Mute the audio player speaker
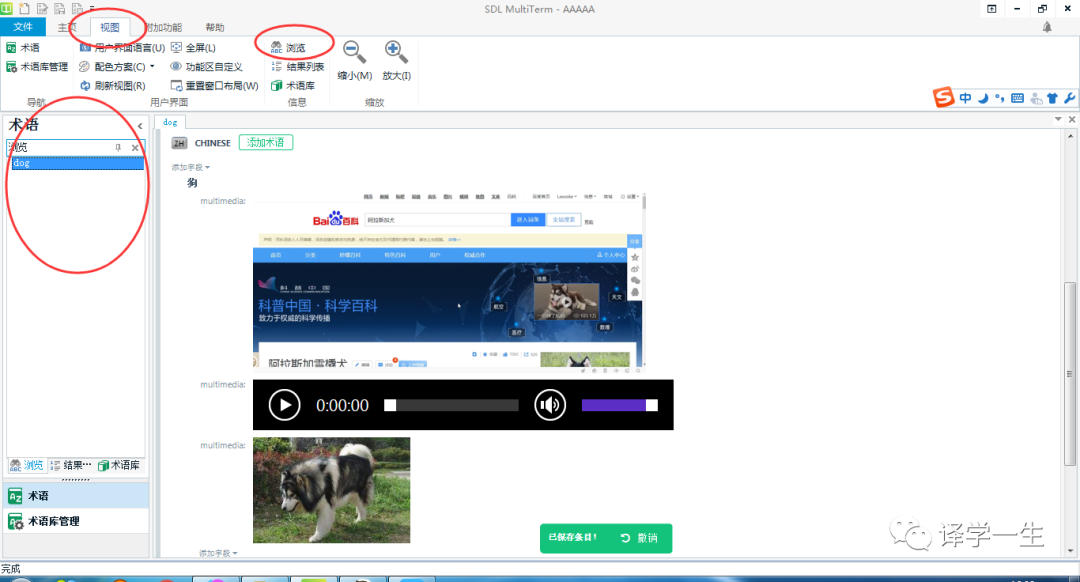This screenshot has width=1080, height=582. pyautogui.click(x=550, y=405)
